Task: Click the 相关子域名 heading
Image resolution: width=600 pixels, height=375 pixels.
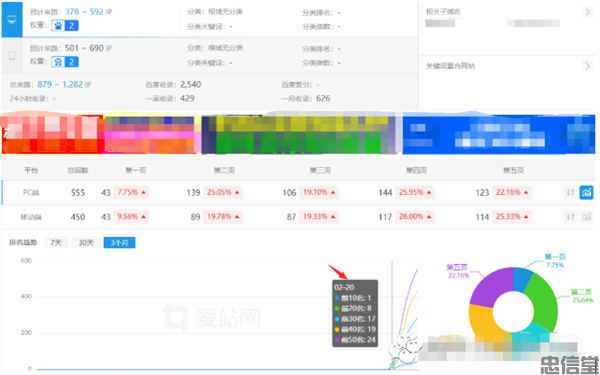Action: (x=443, y=12)
